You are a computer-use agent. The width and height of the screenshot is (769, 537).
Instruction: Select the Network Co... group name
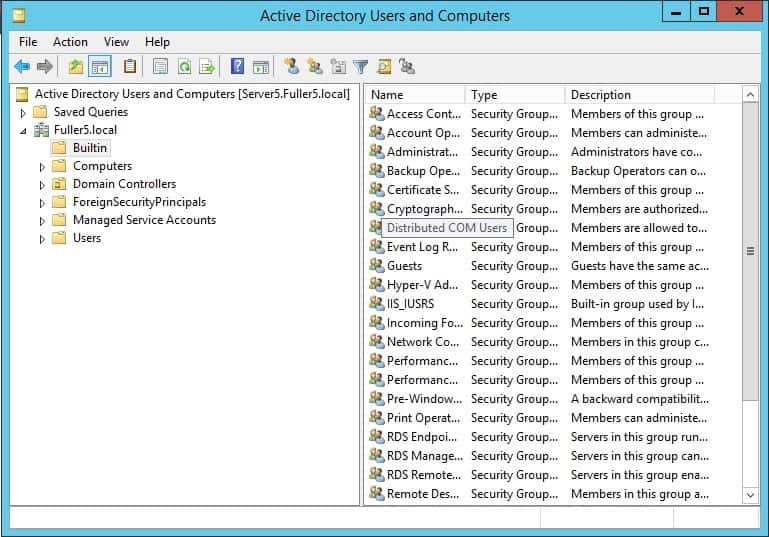tap(423, 341)
